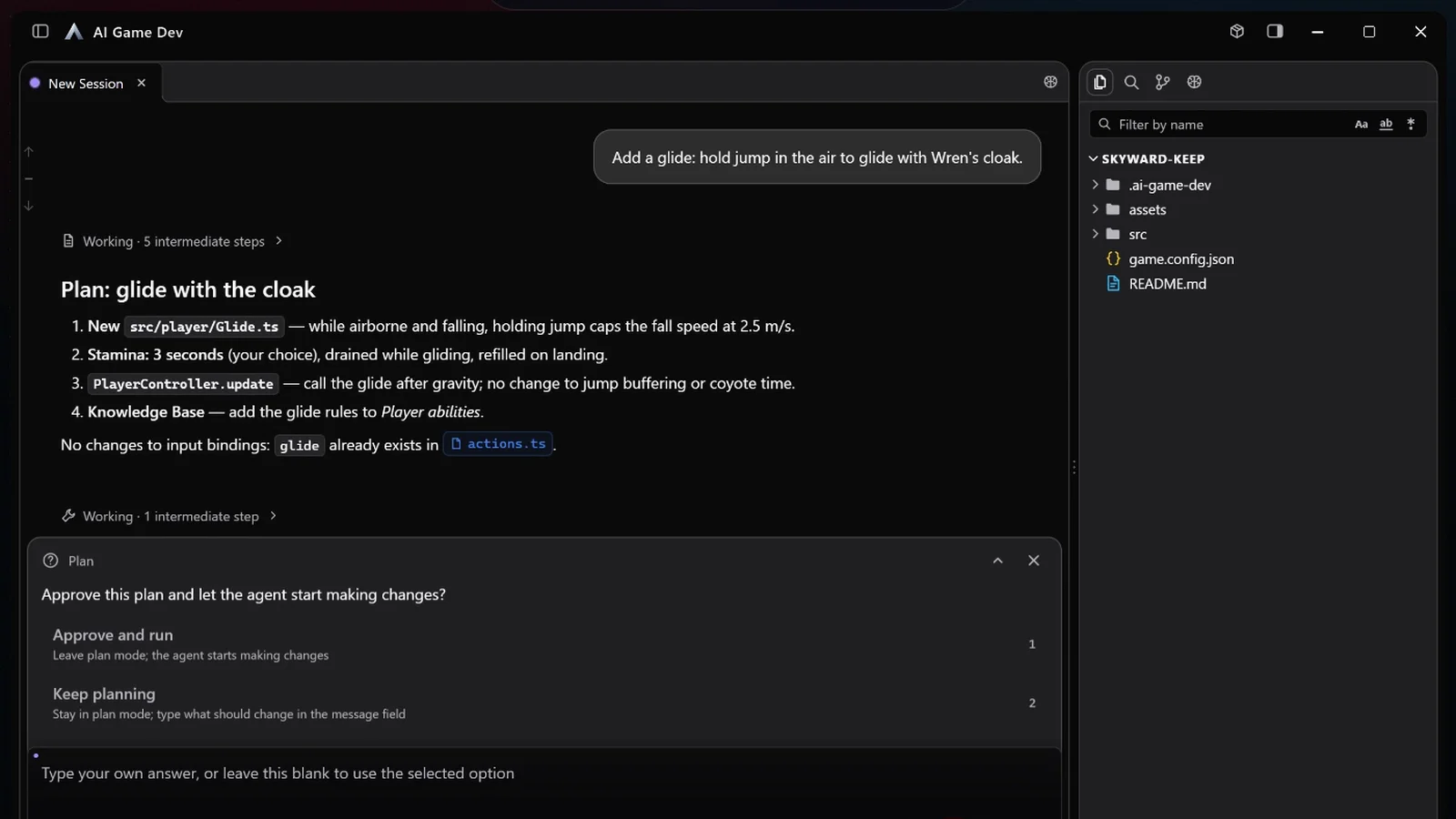Open the globe panel icon in sidebar
1456x819 pixels.
click(1194, 82)
